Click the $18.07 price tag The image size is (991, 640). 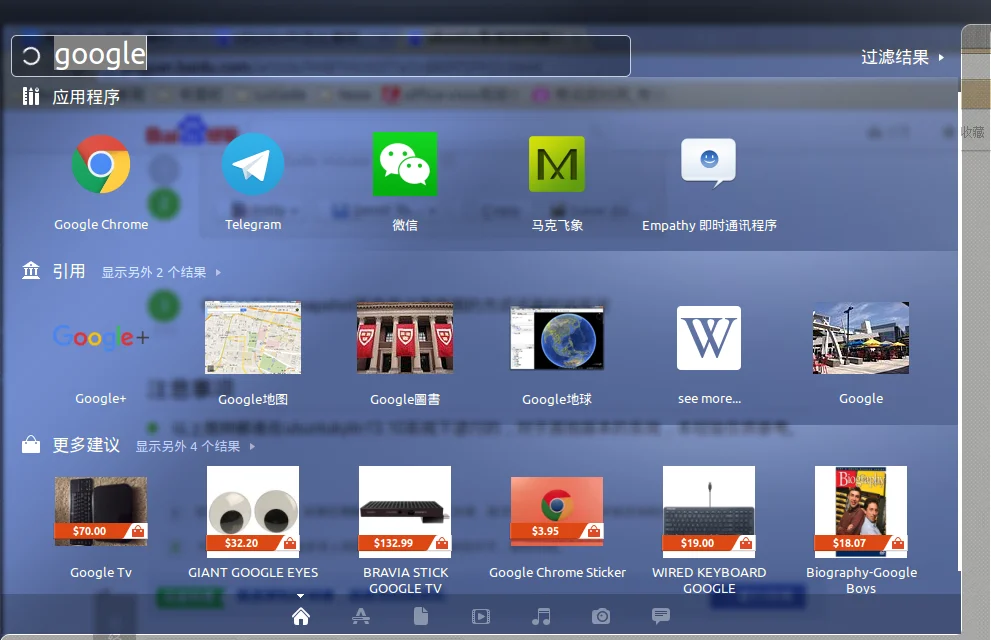tap(849, 543)
